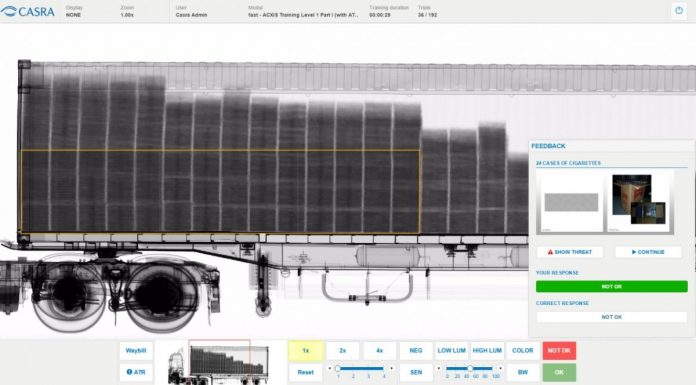Click the zoom slider's right arrow

[392, 368]
